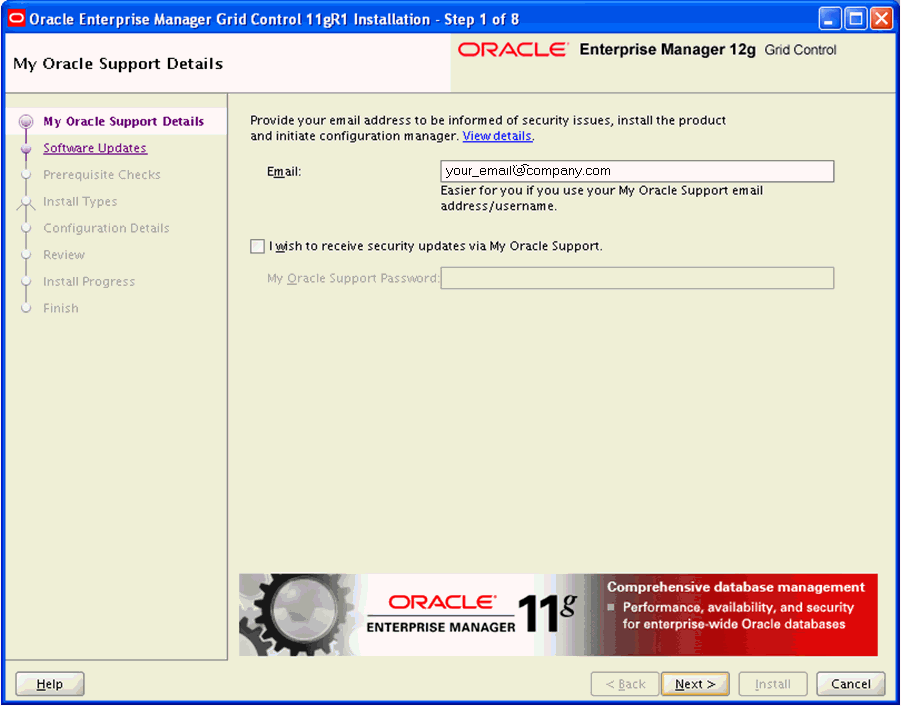Click the Finish step
The image size is (901, 706).
pos(60,308)
